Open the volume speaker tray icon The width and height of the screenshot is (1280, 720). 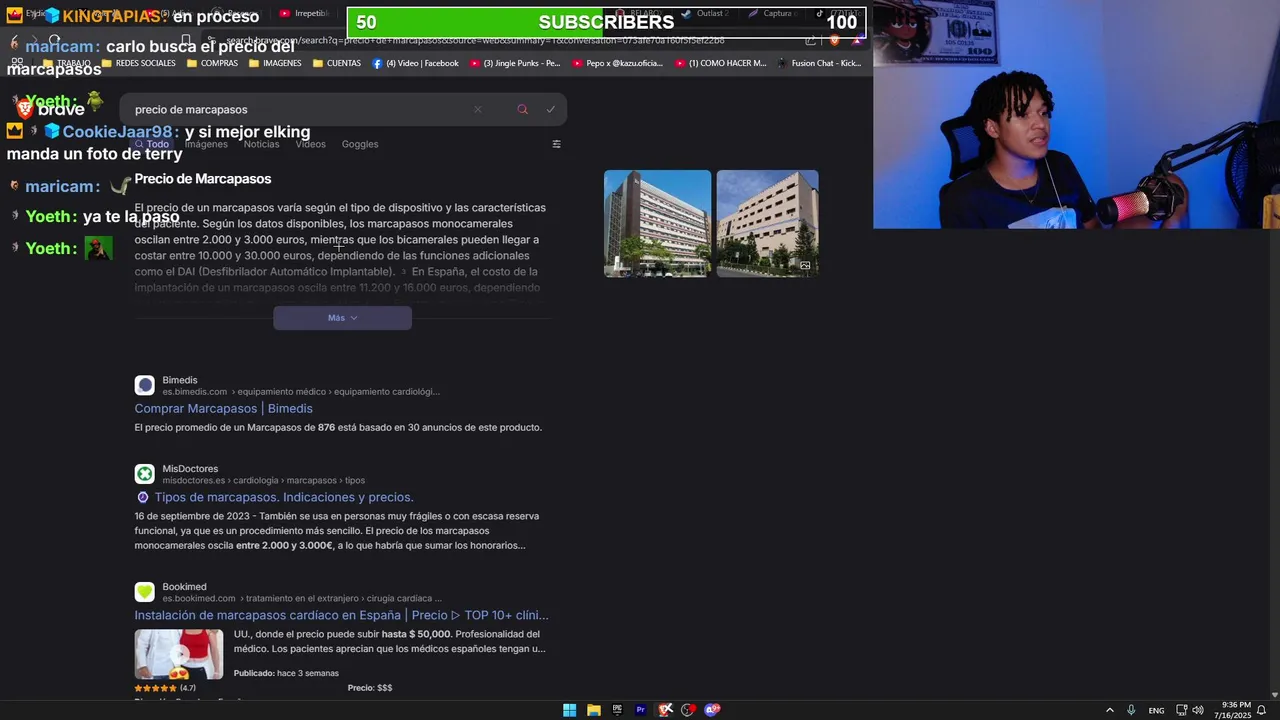[x=1198, y=710]
